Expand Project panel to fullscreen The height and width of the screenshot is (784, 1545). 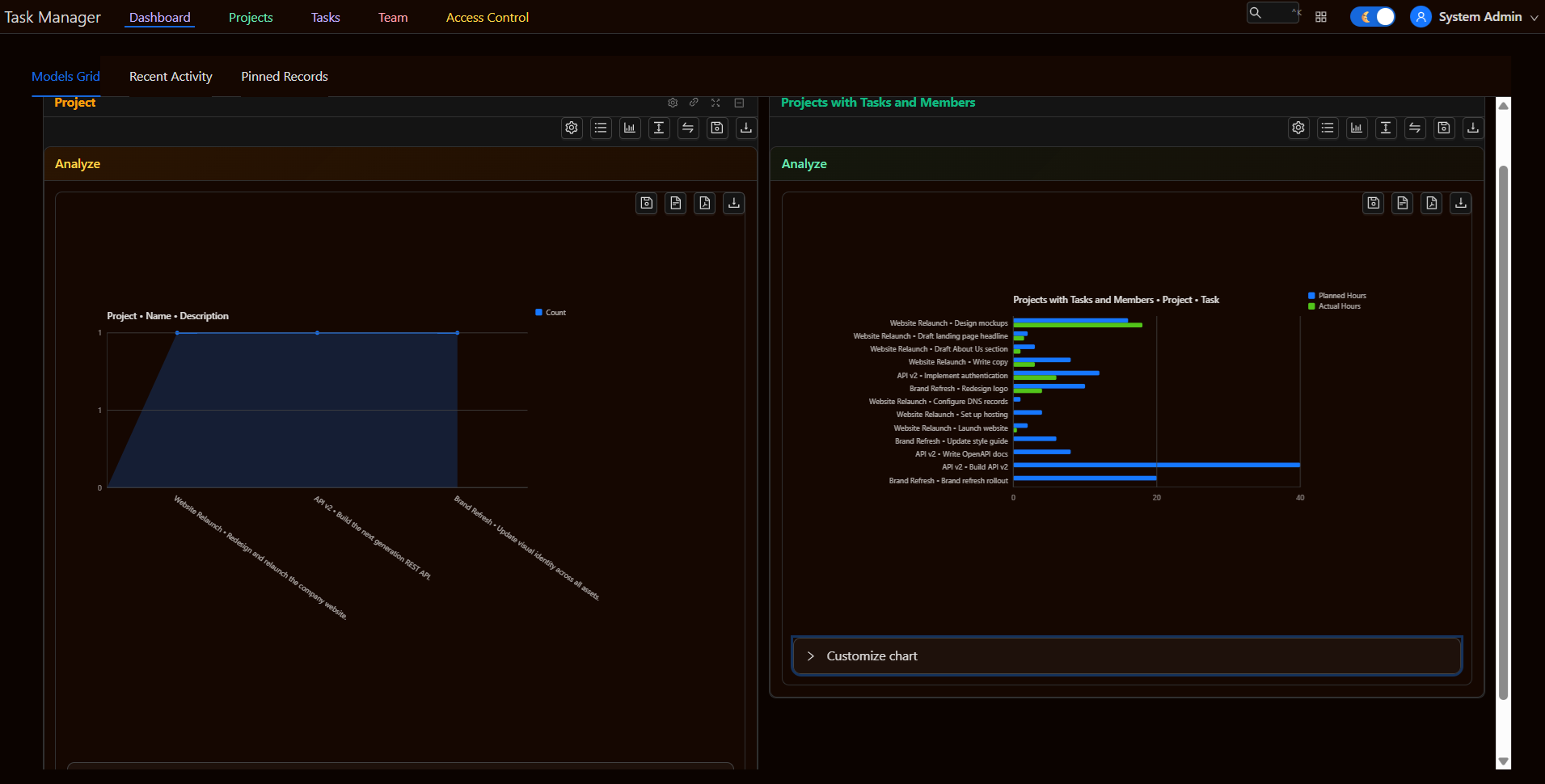(x=716, y=103)
